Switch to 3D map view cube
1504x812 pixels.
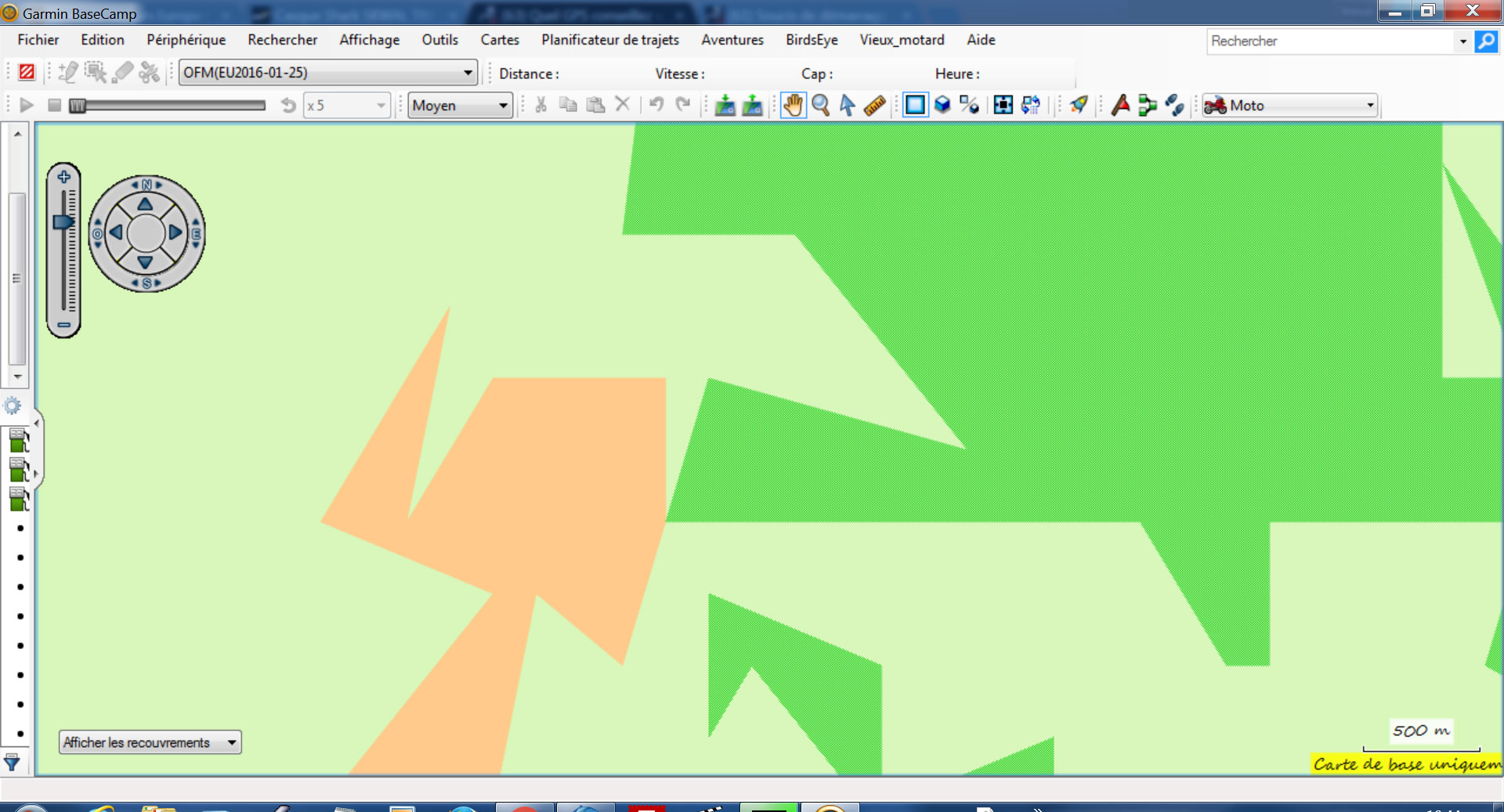942,105
